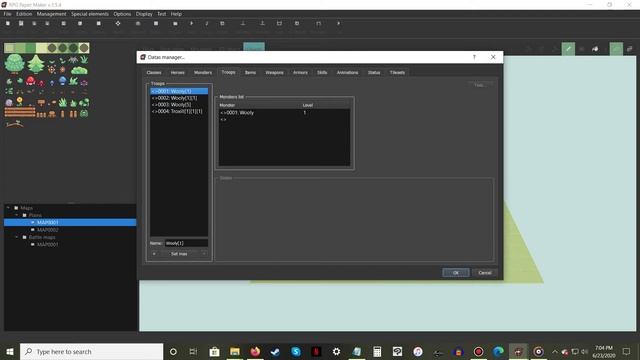The height and width of the screenshot is (360, 640).
Task: Click the empty <> row in Monsters list
Action: click(x=284, y=120)
